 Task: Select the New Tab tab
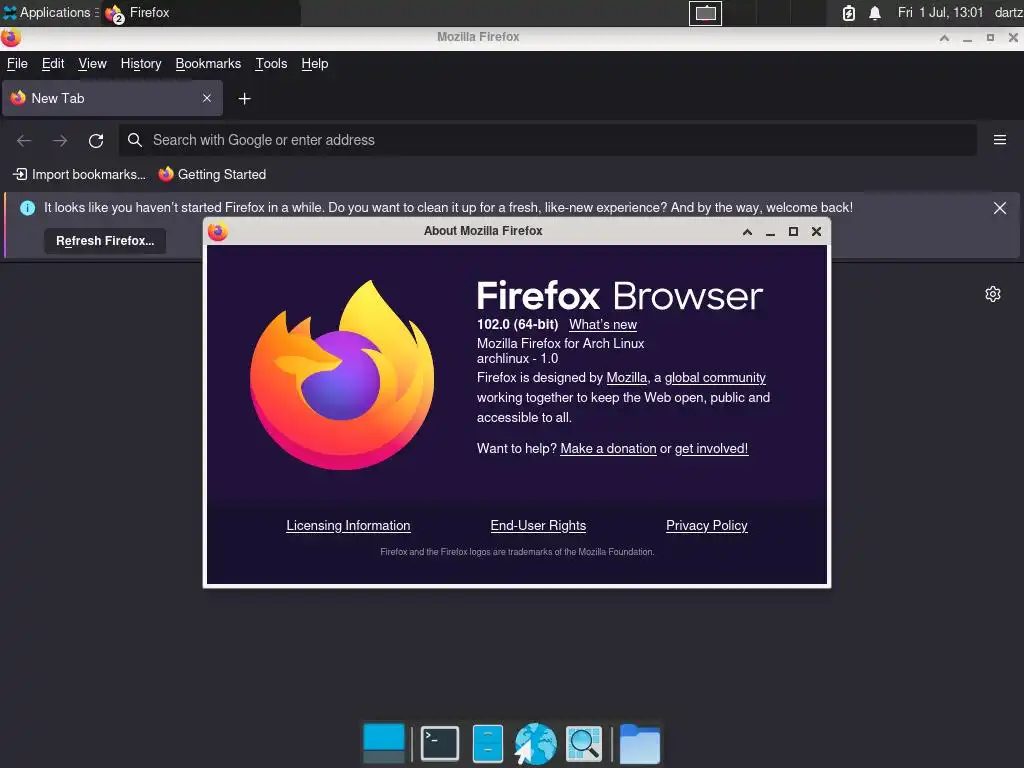pos(112,98)
